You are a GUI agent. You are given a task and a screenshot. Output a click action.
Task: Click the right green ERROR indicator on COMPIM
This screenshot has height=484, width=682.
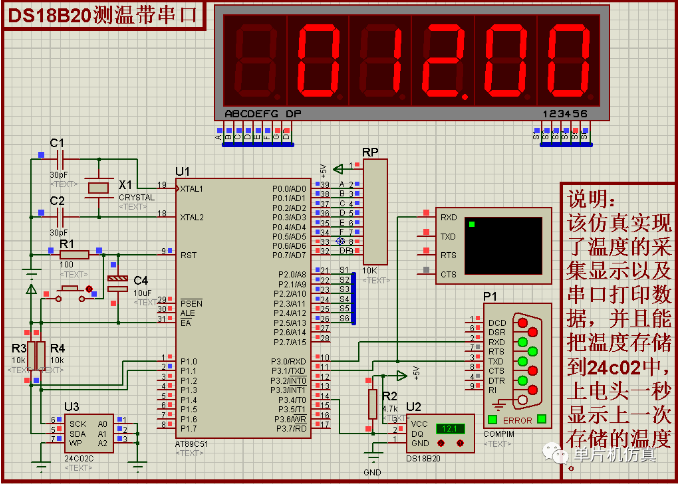pos(542,419)
